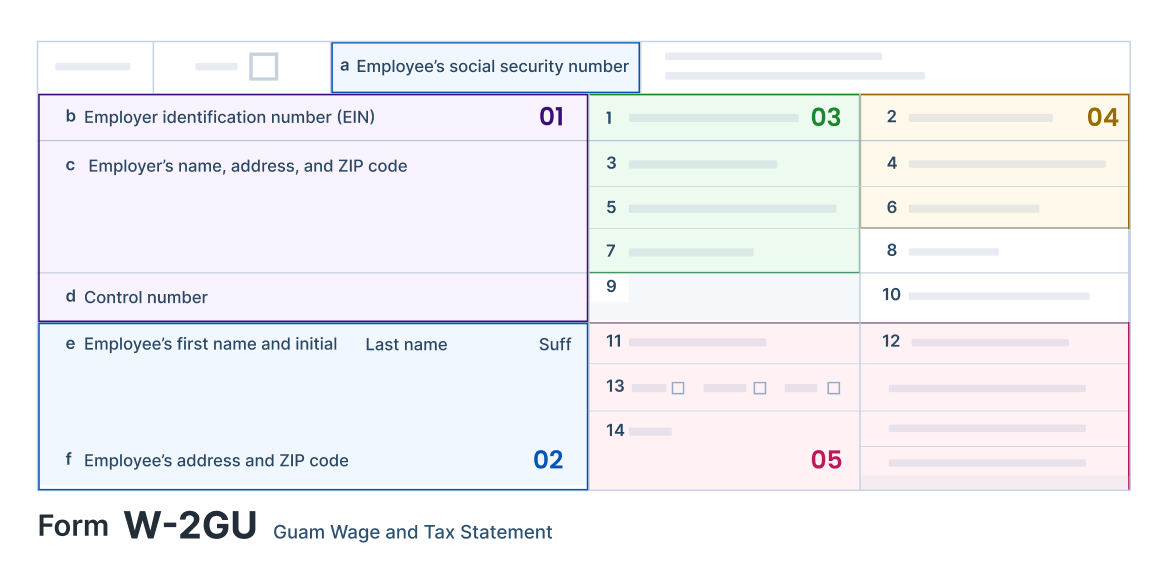This screenshot has width=1167, height=575.
Task: Click the Employer's name, address, and ZIP code box
Action: 313,207
